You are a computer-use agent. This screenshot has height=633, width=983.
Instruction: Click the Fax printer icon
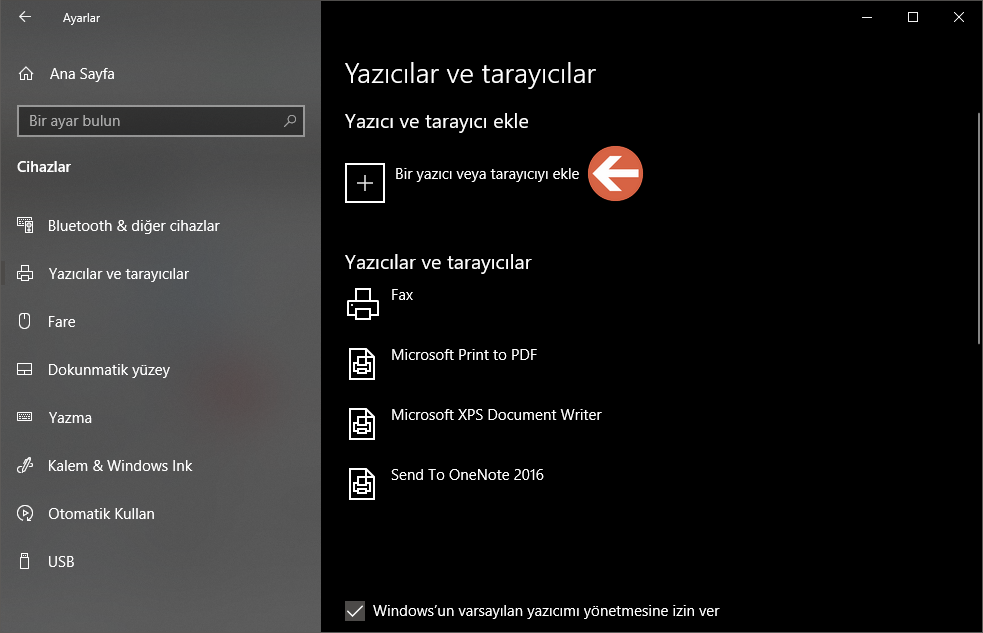coord(362,303)
